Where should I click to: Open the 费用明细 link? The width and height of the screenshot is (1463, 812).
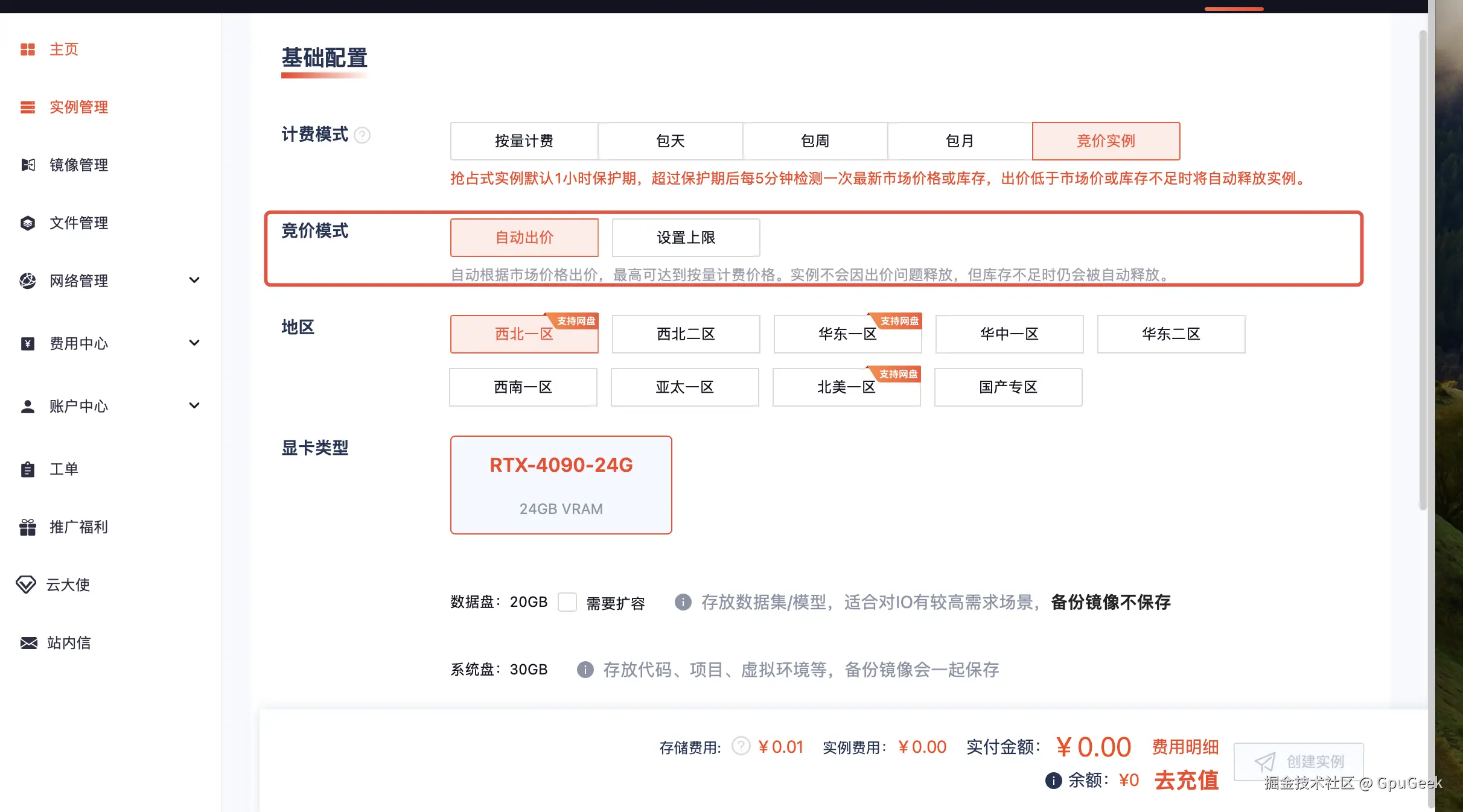1185,747
